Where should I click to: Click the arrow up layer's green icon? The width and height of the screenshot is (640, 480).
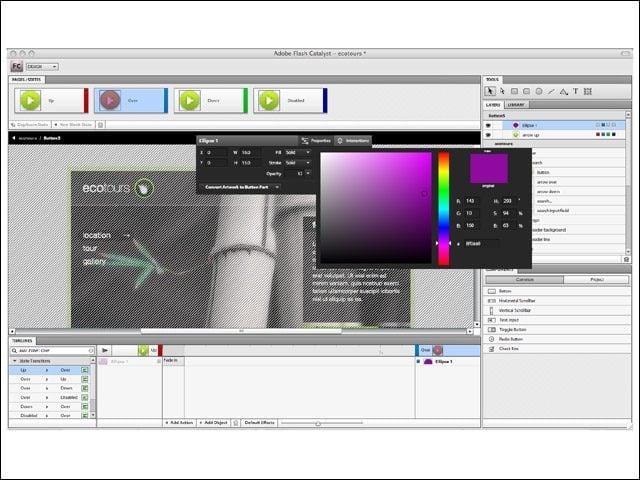click(x=516, y=135)
